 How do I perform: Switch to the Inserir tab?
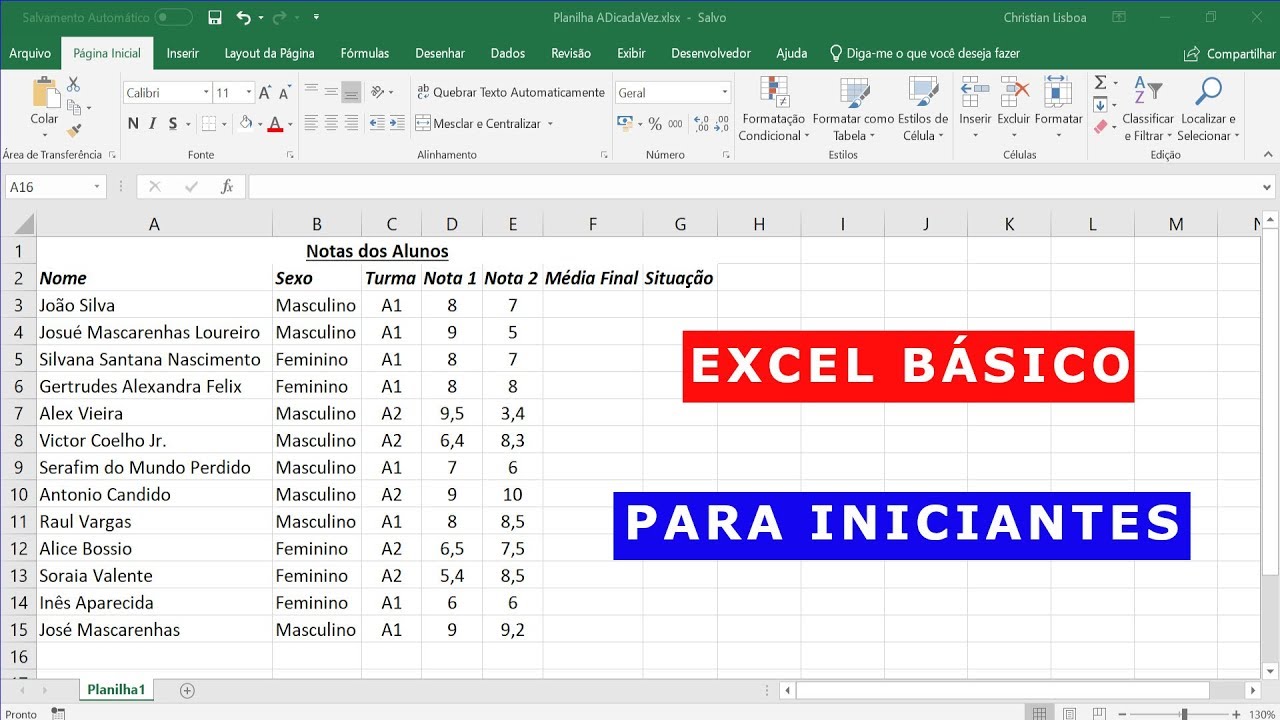click(182, 53)
